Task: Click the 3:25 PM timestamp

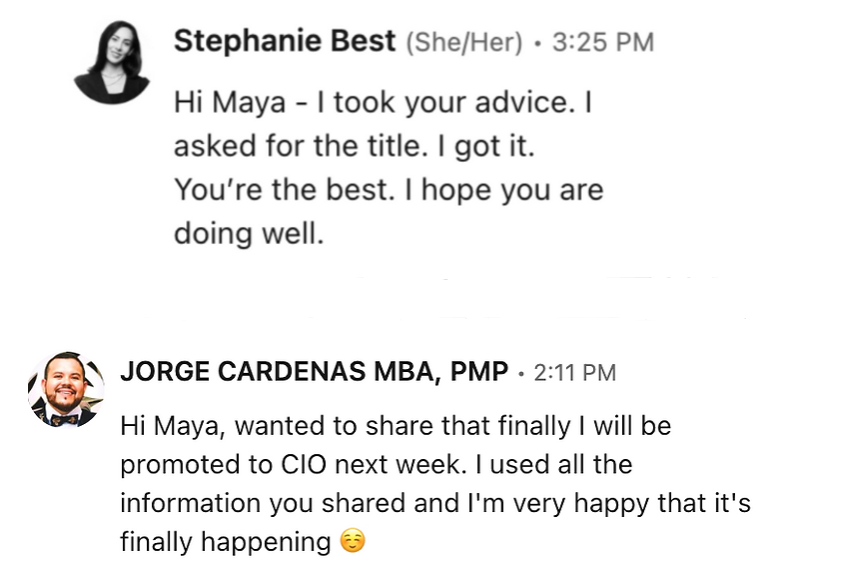Action: pos(602,43)
